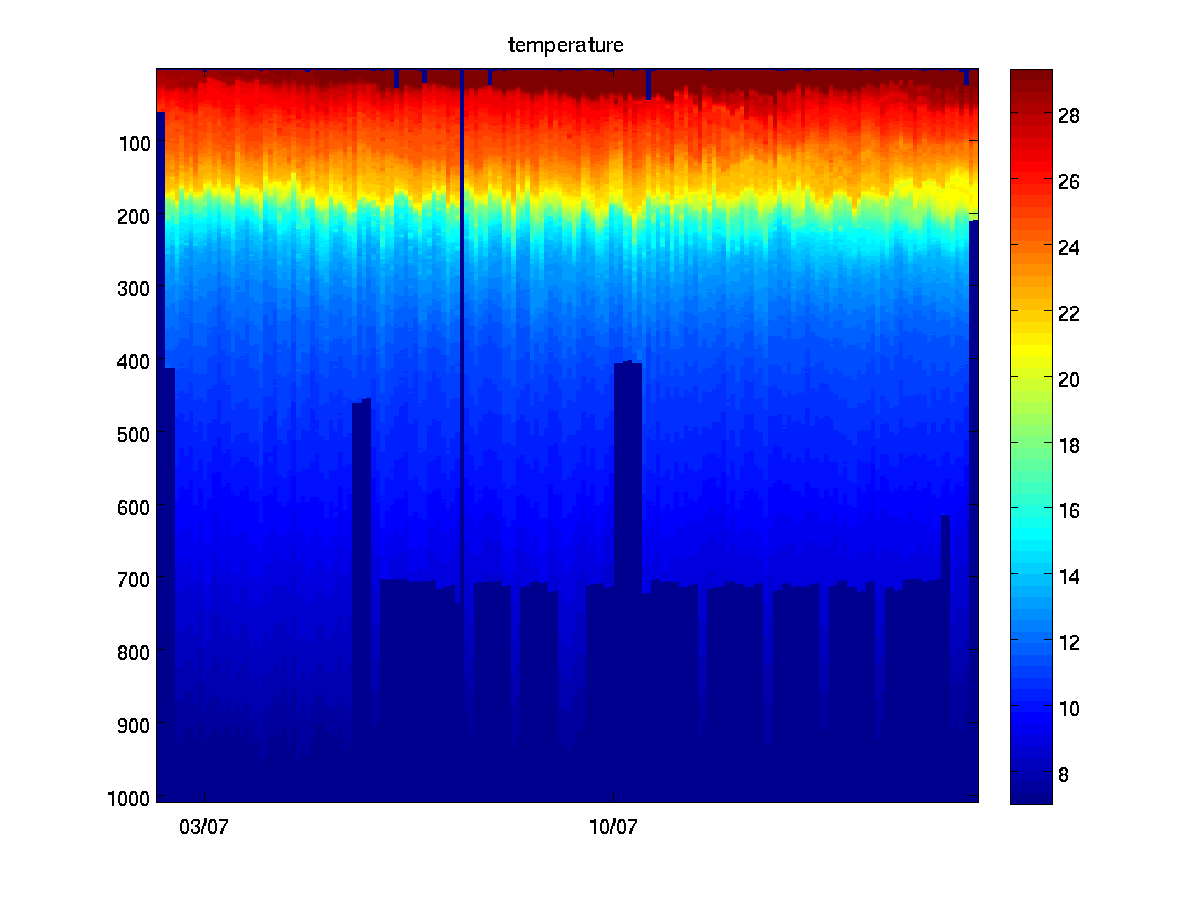1200x901 pixels.
Task: Click the "temperature" plot title
Action: (566, 45)
